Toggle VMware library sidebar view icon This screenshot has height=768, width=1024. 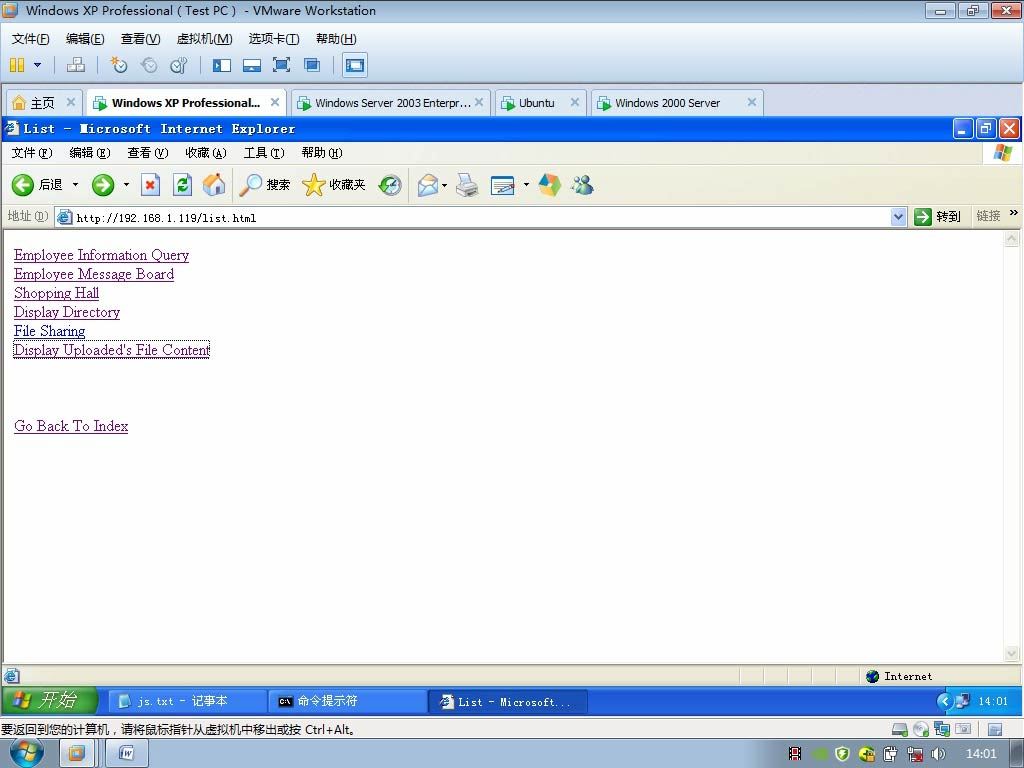point(221,65)
